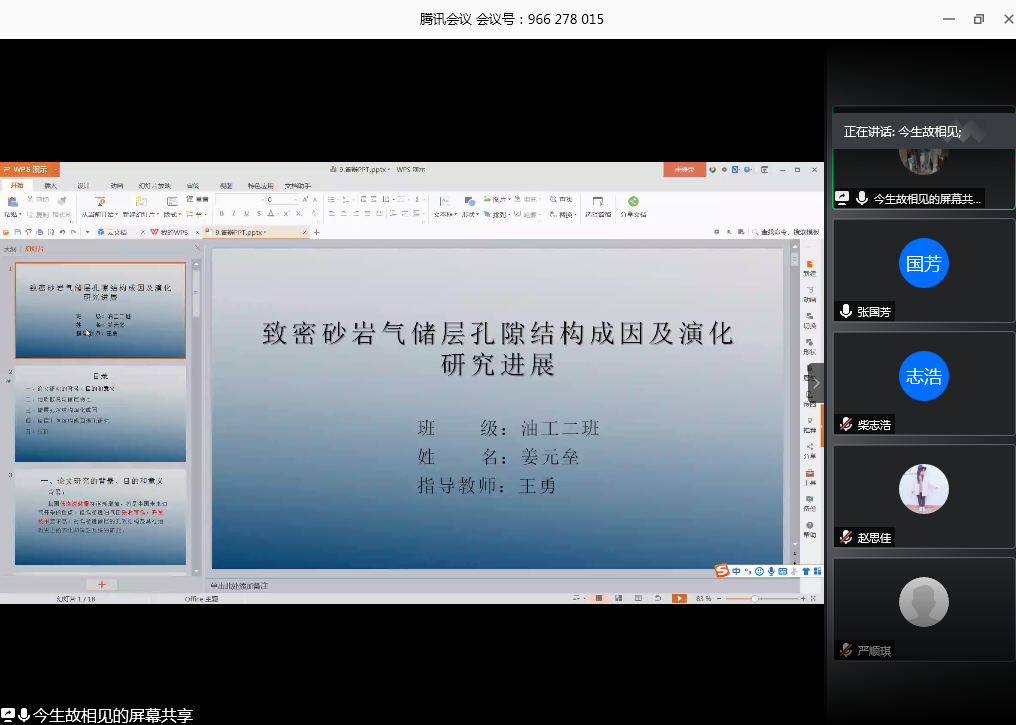Click the share document icon in ribbon
The height and width of the screenshot is (725, 1016).
[633, 202]
